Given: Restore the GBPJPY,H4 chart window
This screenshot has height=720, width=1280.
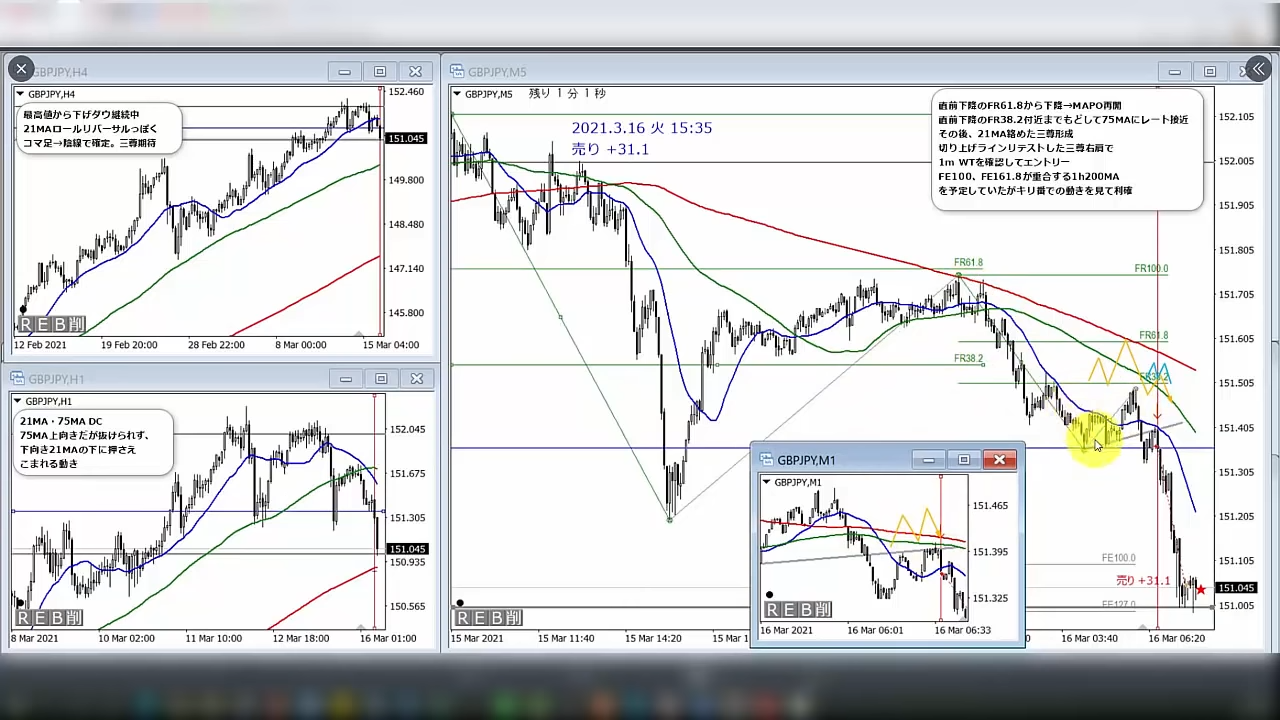Looking at the screenshot, I should coord(380,72).
